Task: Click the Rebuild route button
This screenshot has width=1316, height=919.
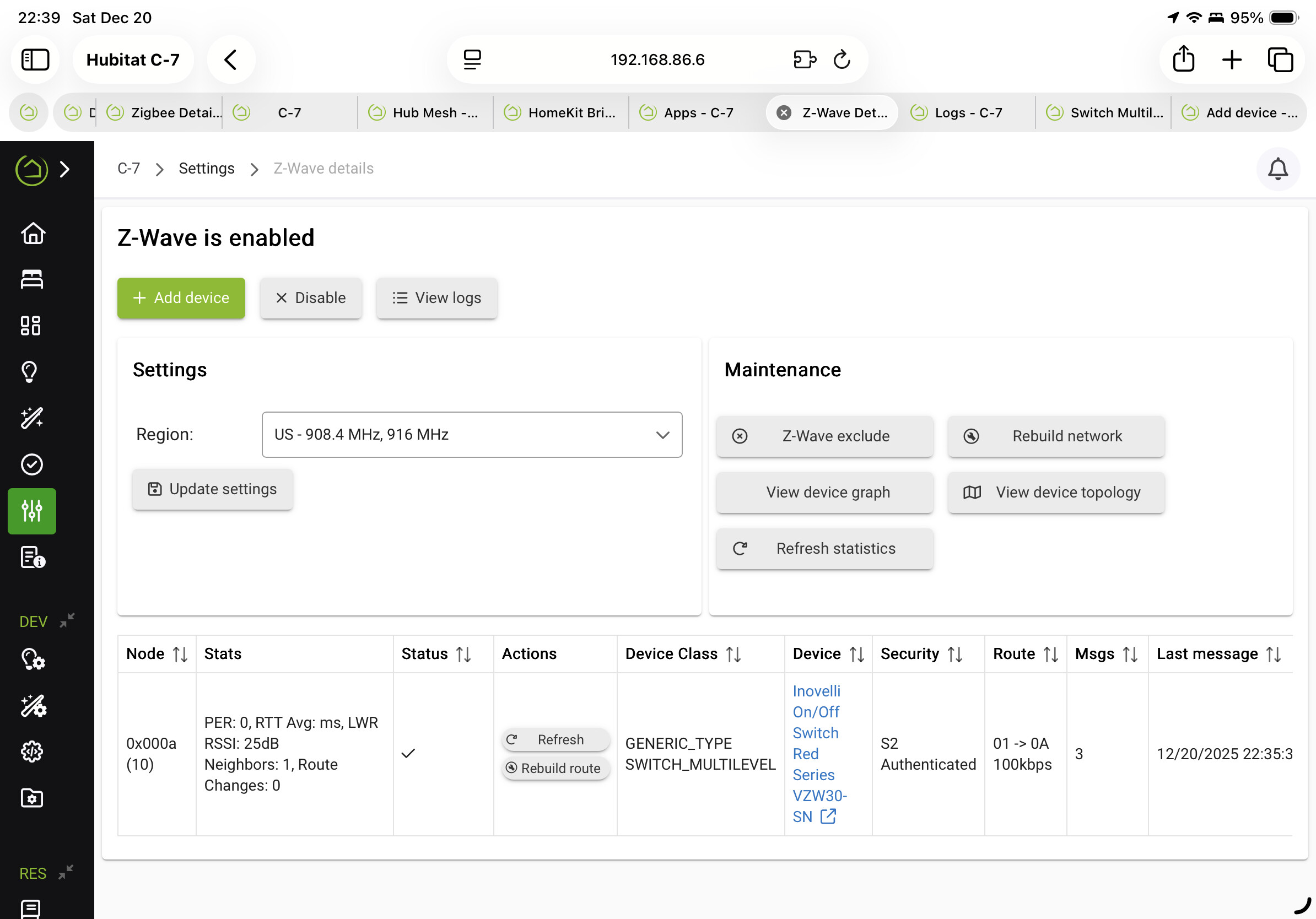Action: (x=554, y=769)
